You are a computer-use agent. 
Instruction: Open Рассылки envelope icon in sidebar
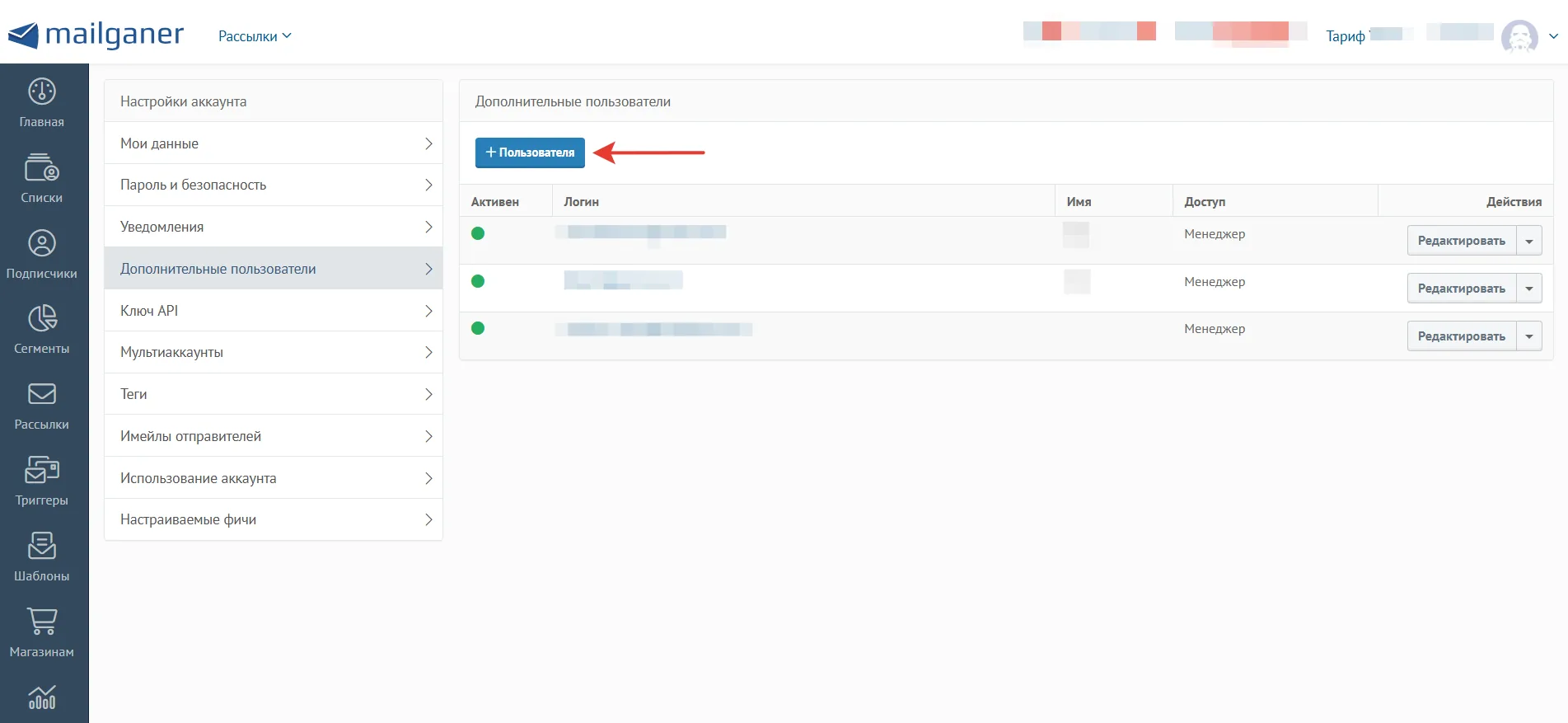(42, 394)
